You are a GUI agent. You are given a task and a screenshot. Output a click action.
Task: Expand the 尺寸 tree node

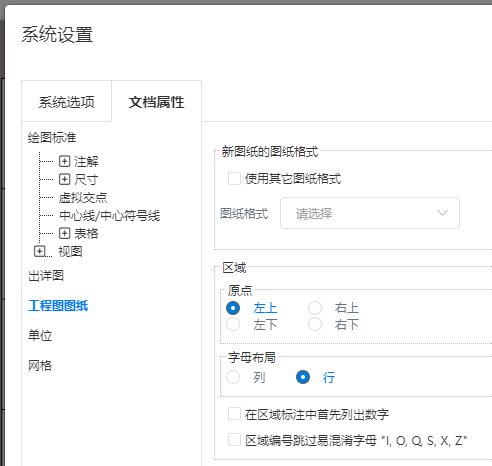64,179
